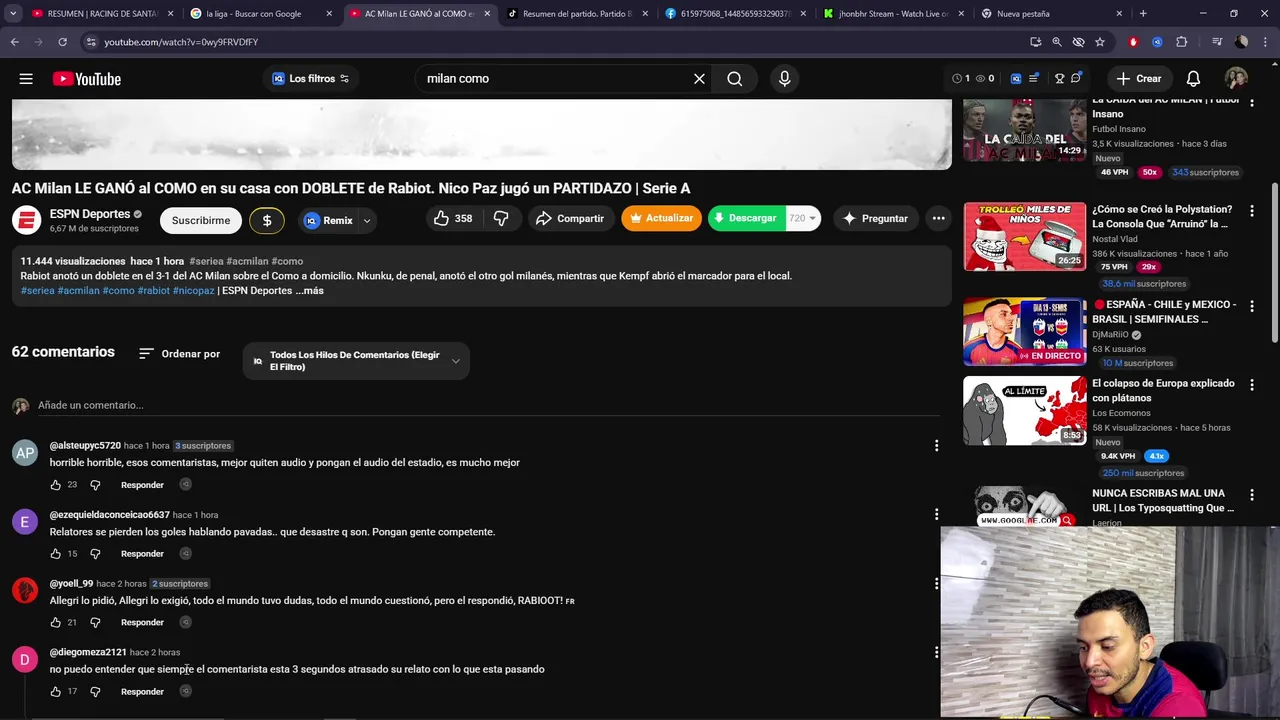Switch to 'jhonbhr Stream' Kick tab
This screenshot has height=720, width=1280.
pos(894,14)
